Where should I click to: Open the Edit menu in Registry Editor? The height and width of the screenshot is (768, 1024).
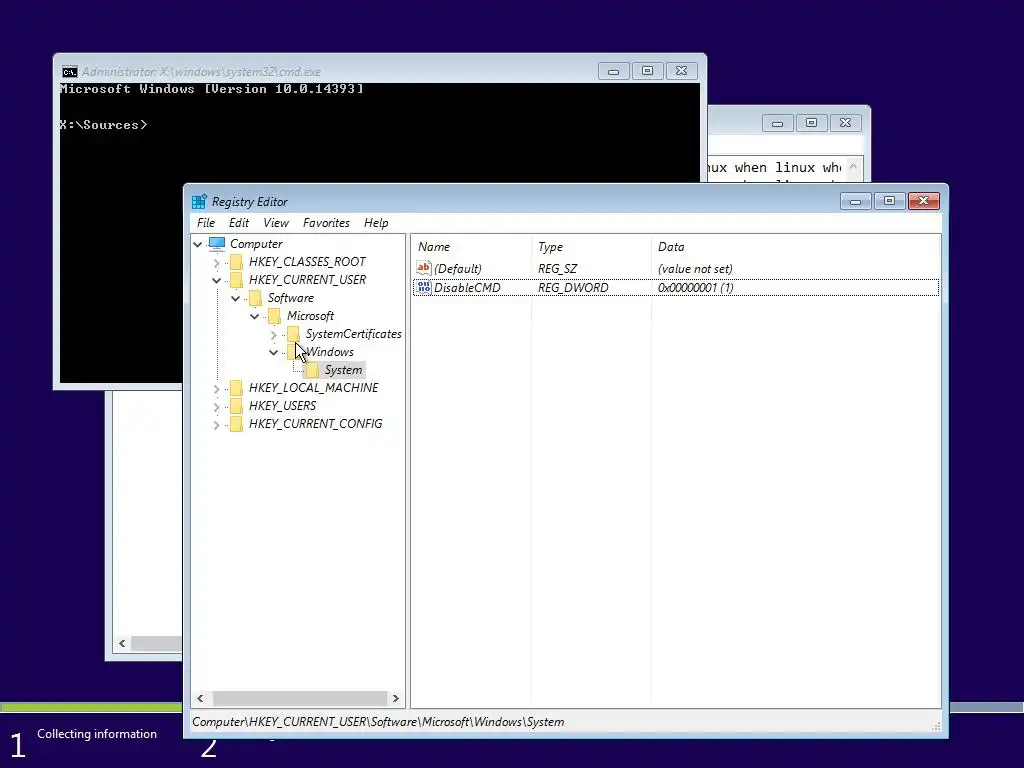click(x=239, y=223)
